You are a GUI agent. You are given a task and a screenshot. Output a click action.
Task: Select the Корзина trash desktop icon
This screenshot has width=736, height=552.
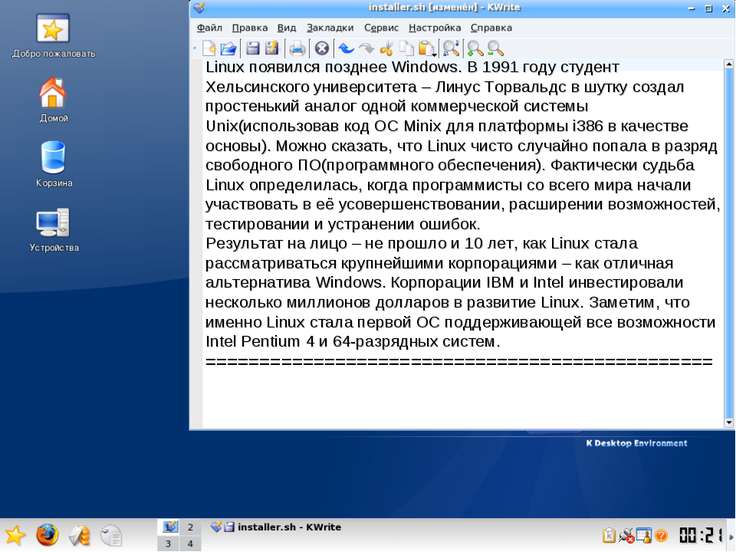click(x=54, y=164)
